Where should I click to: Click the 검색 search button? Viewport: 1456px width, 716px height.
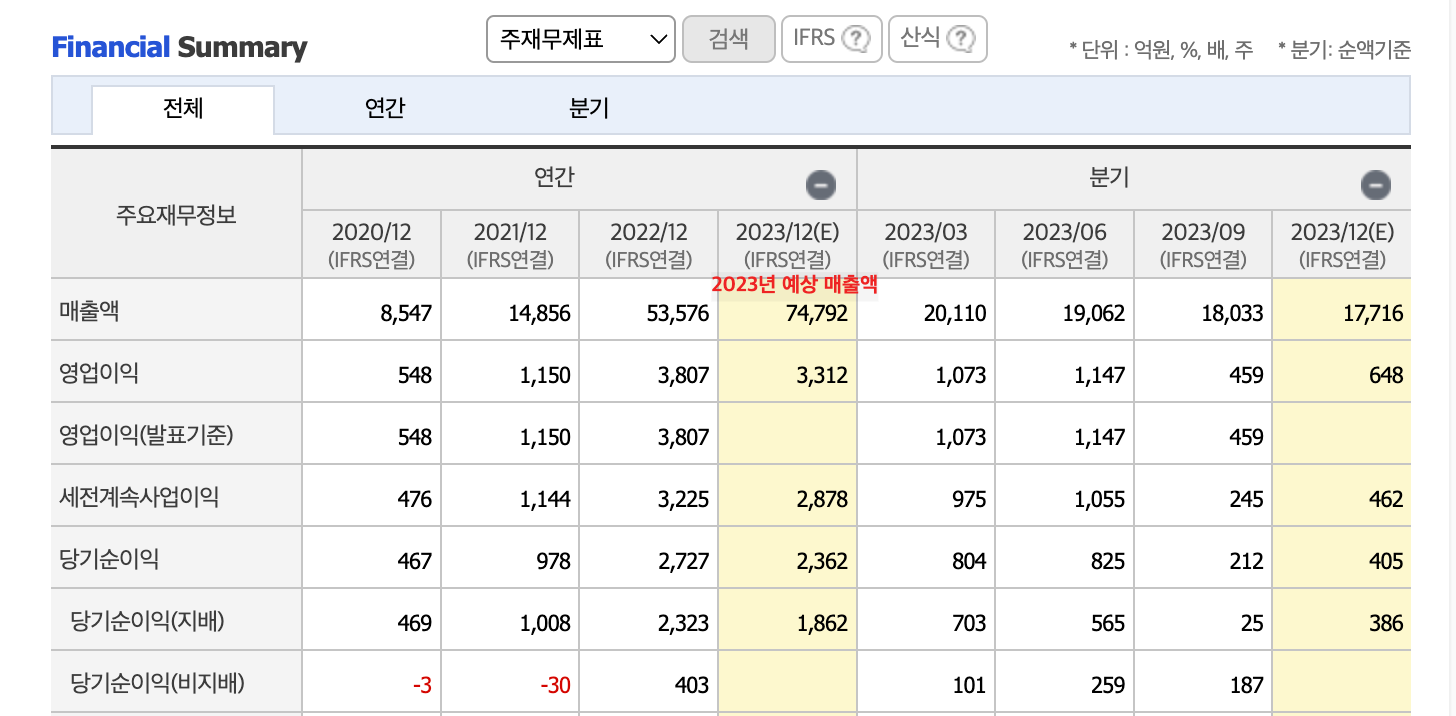[x=729, y=39]
